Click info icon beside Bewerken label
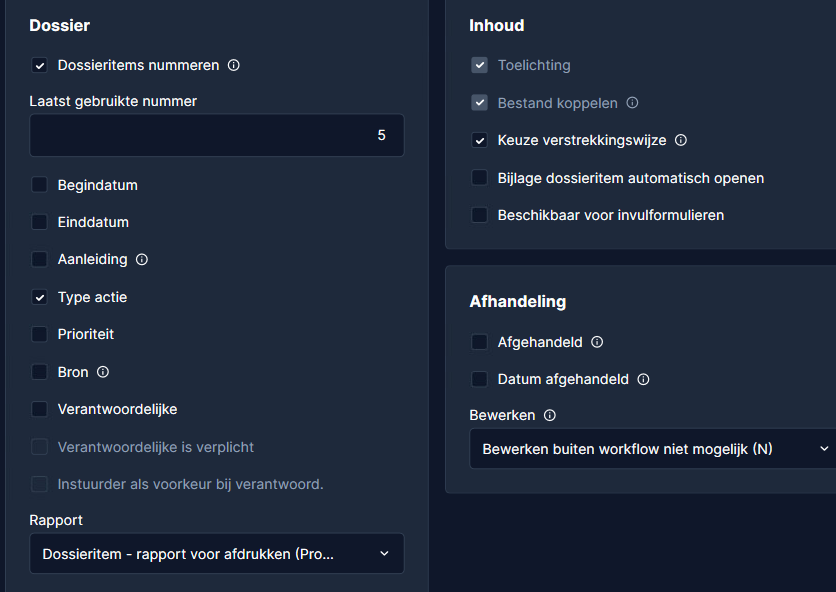The width and height of the screenshot is (836, 592). (x=550, y=415)
